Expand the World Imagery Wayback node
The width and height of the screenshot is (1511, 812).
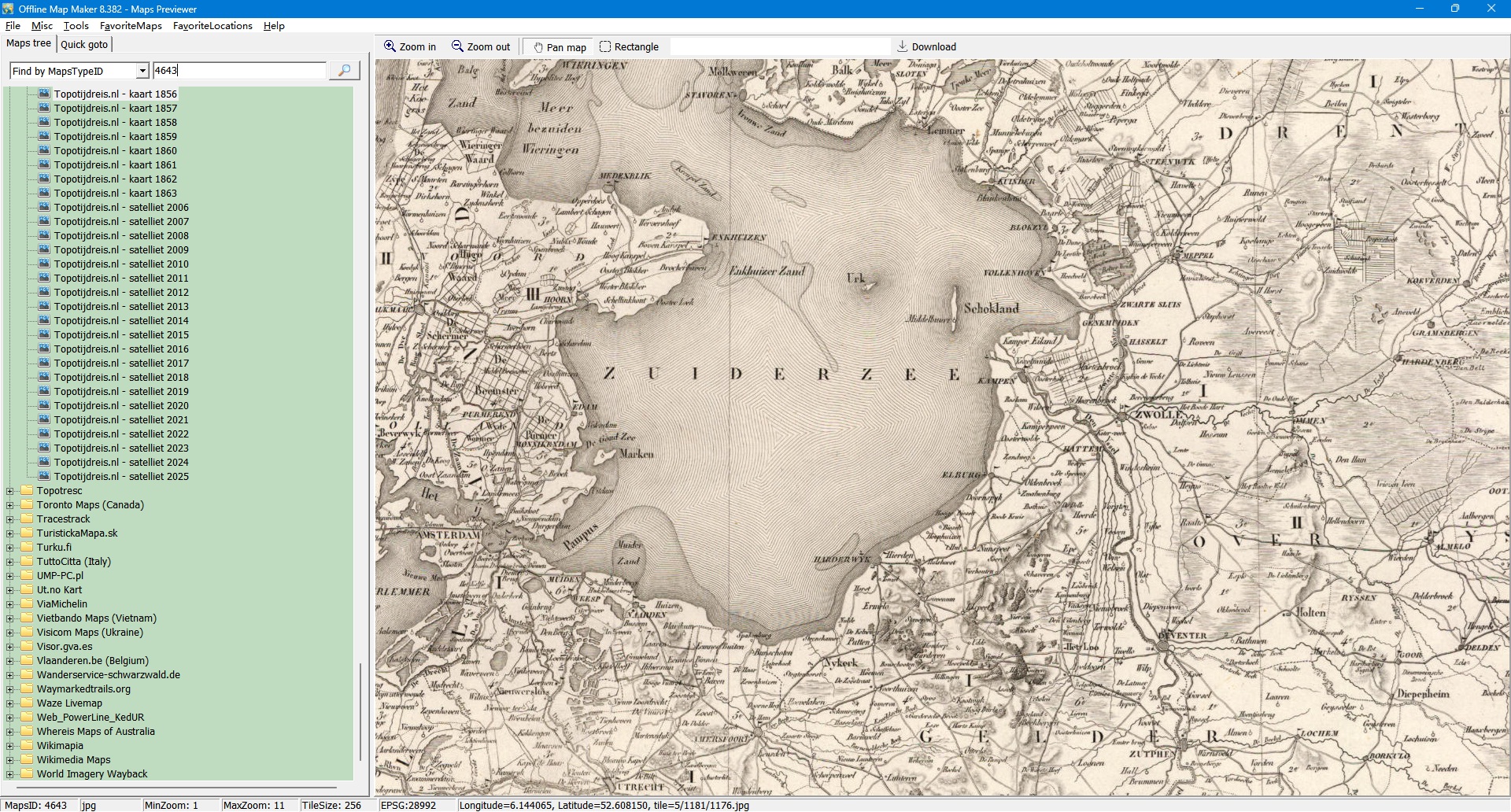point(10,774)
